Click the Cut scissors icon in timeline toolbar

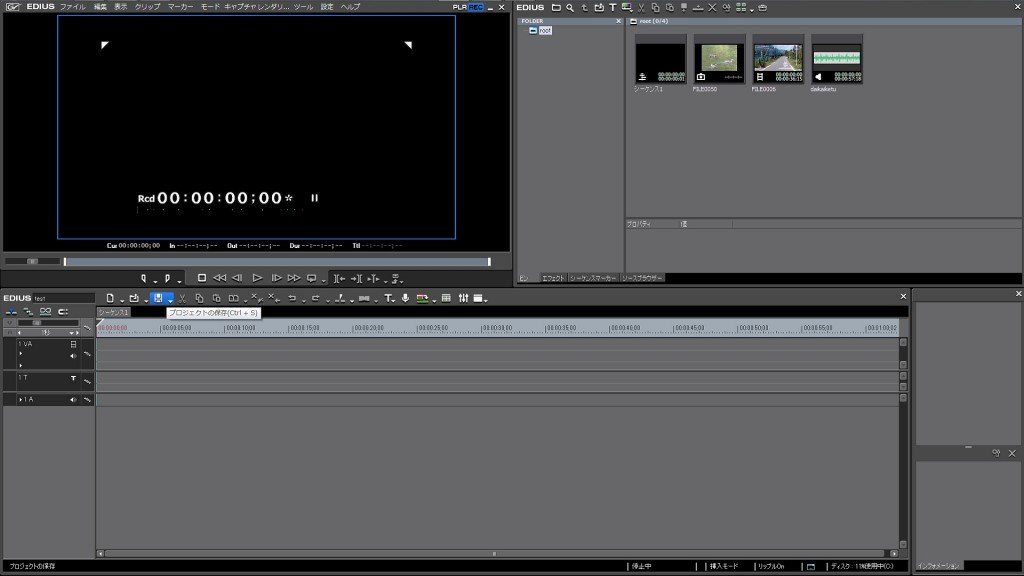coord(182,298)
